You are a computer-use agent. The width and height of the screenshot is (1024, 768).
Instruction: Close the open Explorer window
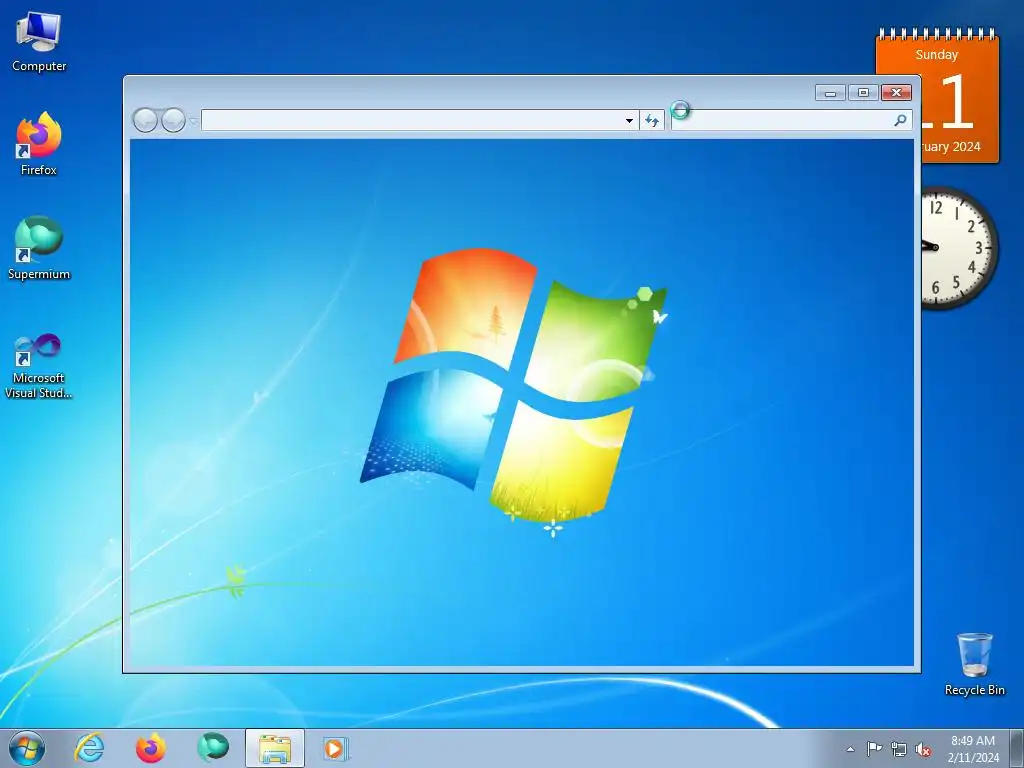coord(897,93)
